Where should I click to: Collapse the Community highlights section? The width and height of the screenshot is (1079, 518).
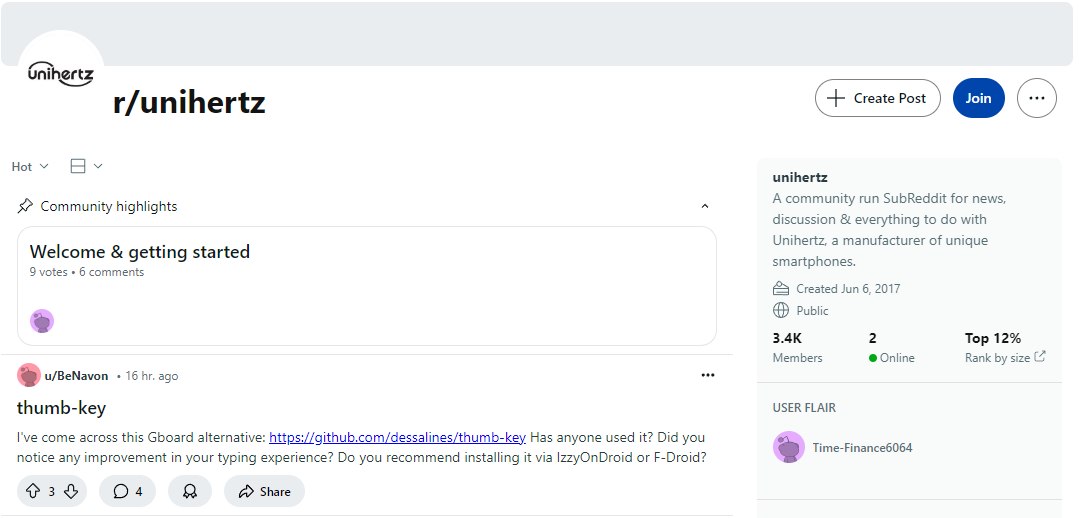[704, 206]
